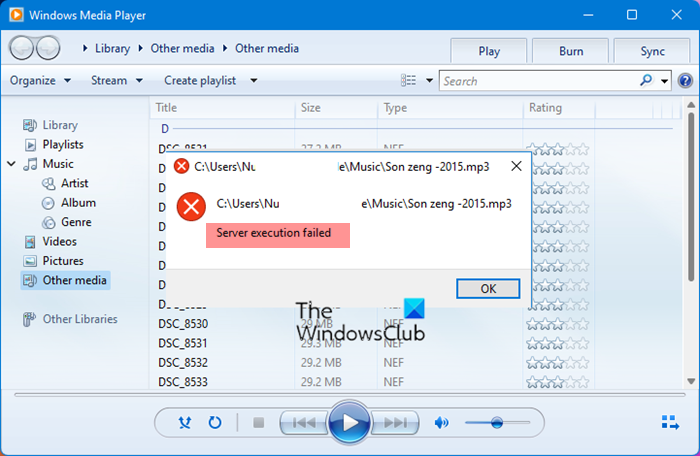The image size is (700, 456).
Task: Select Other media in the navigation pane
Action: pos(65,280)
